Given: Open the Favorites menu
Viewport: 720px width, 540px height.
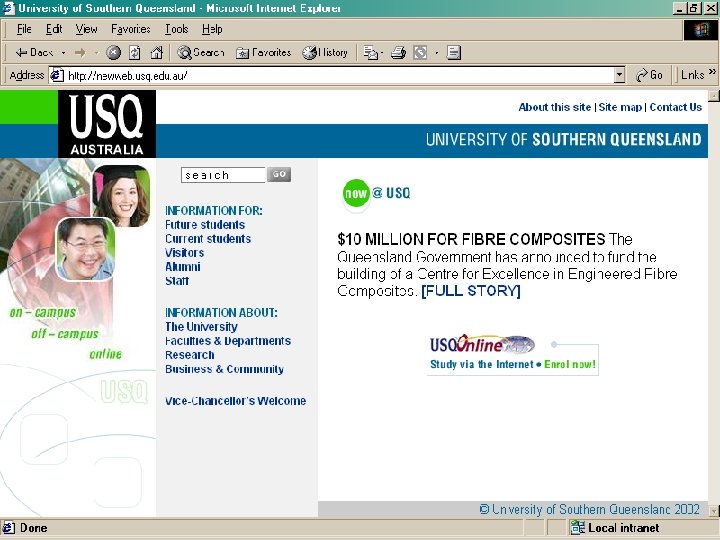Looking at the screenshot, I should (x=130, y=29).
